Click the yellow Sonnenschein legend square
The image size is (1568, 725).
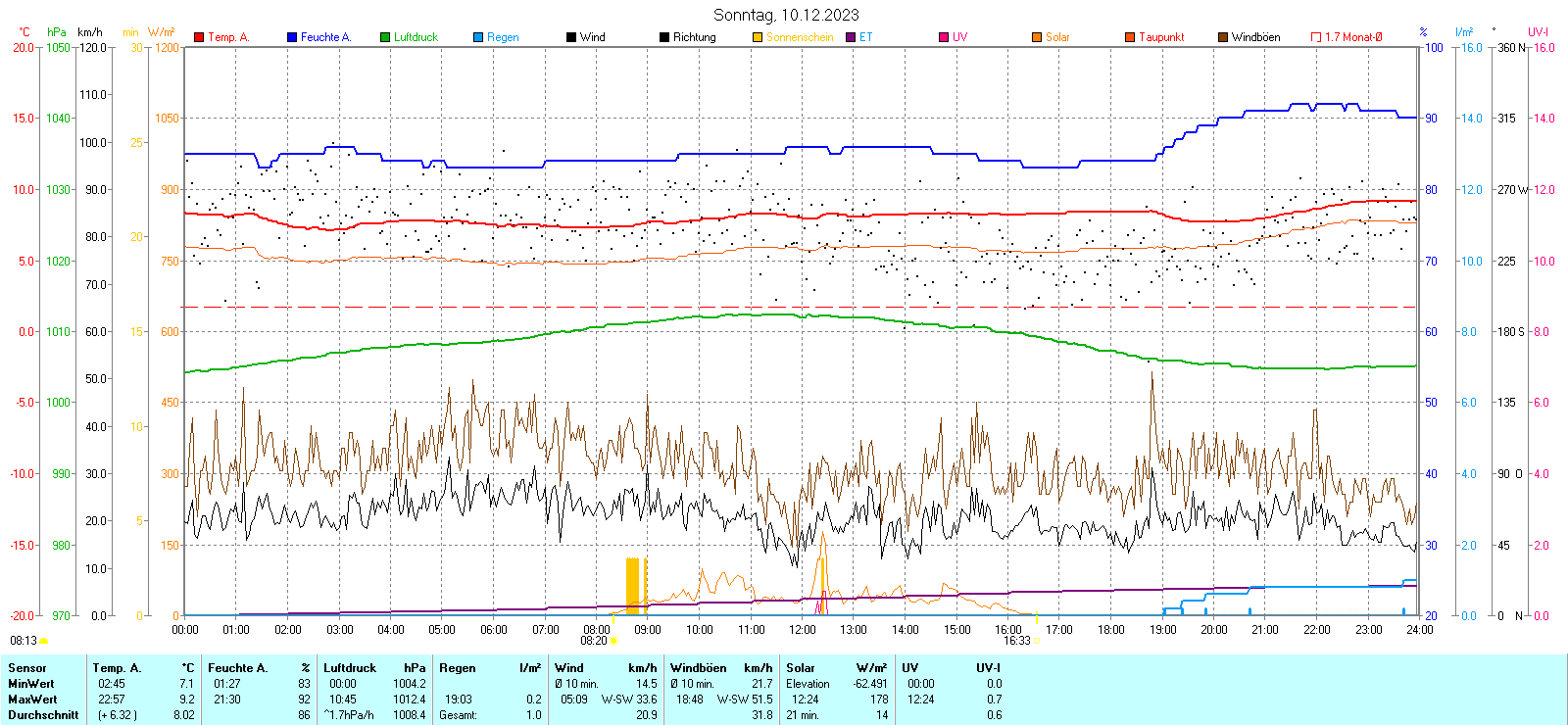(x=758, y=37)
